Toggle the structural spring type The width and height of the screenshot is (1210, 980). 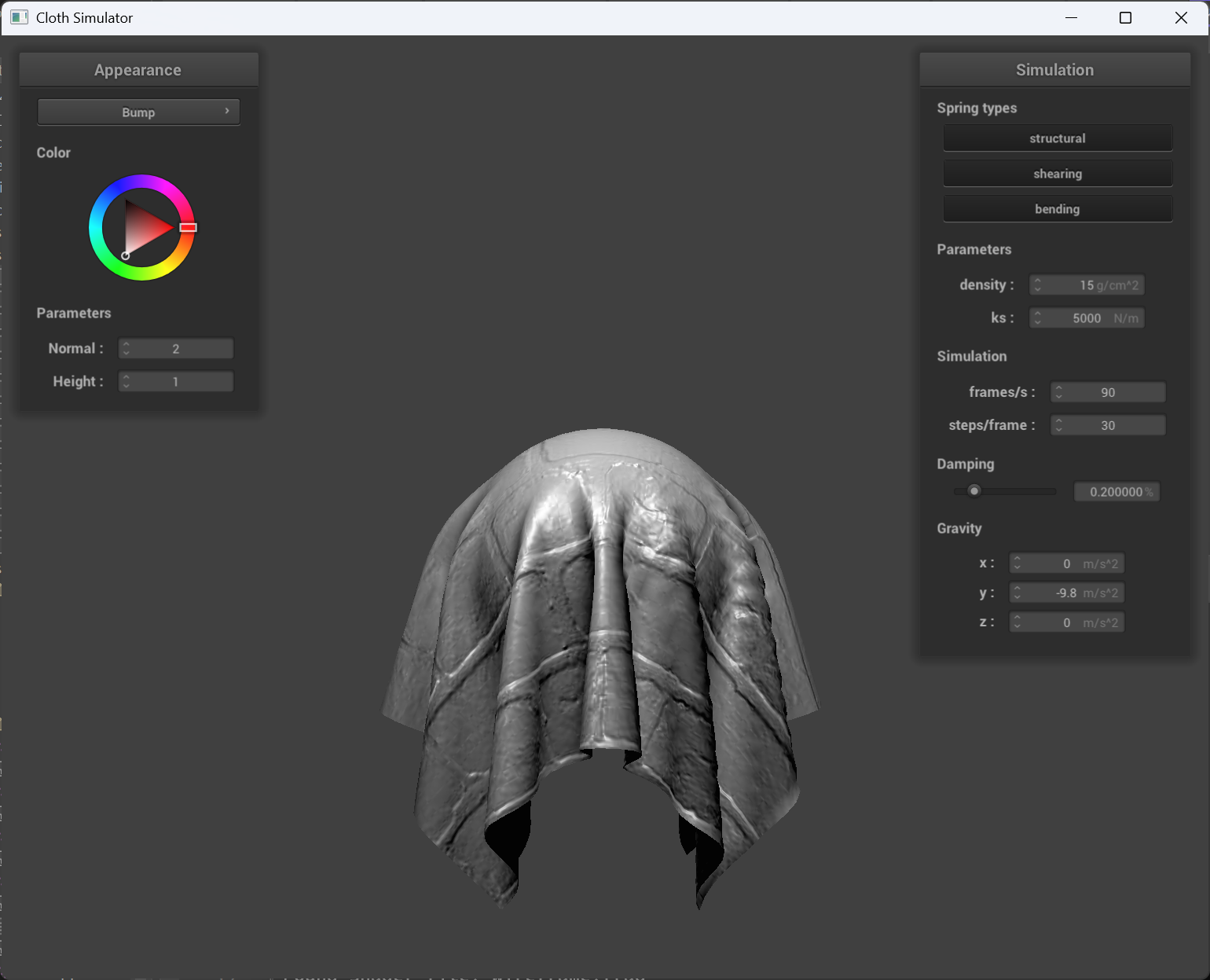point(1058,138)
